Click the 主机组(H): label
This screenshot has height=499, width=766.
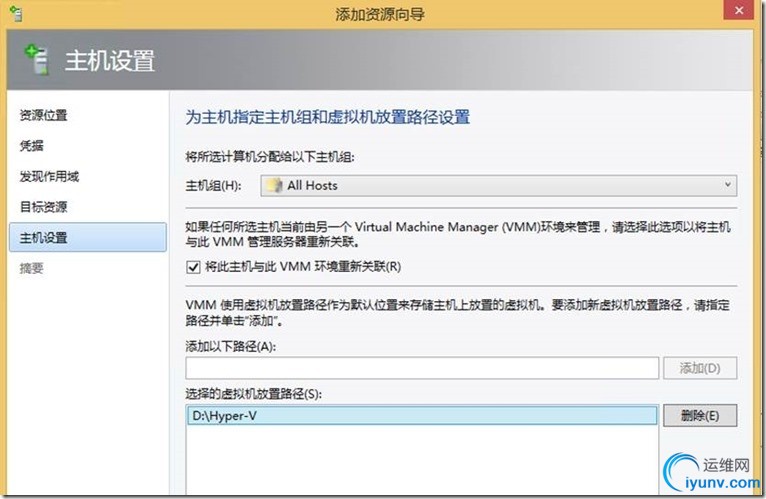pyautogui.click(x=213, y=186)
